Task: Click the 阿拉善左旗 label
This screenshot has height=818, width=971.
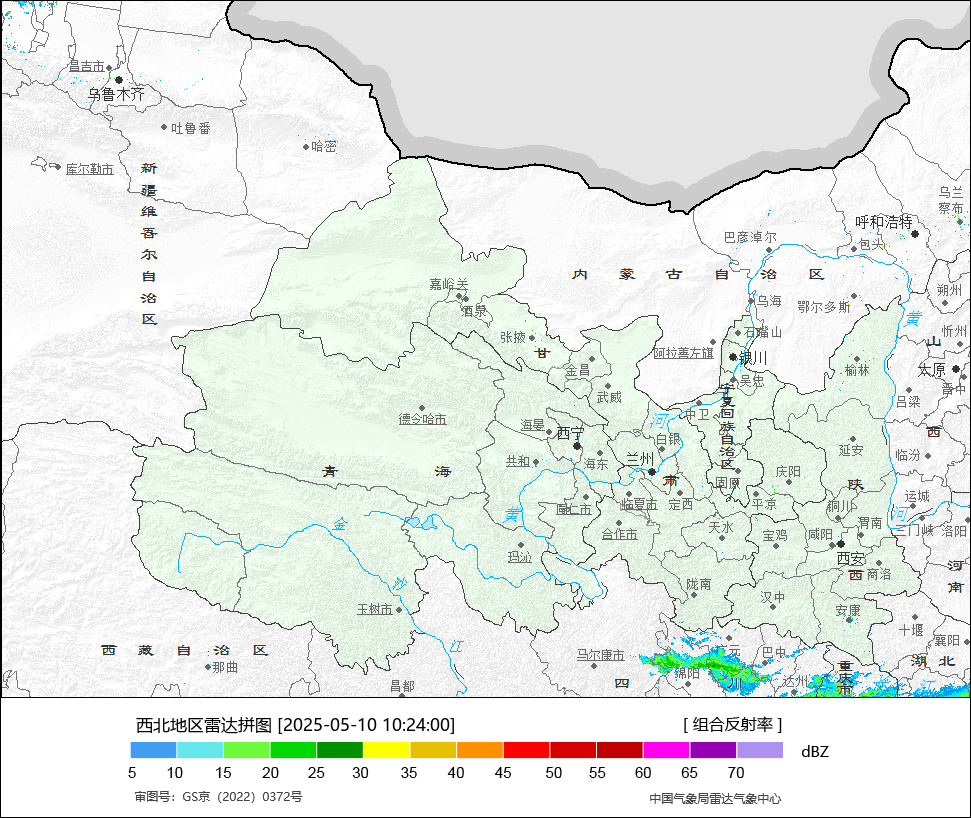Action: coord(684,353)
